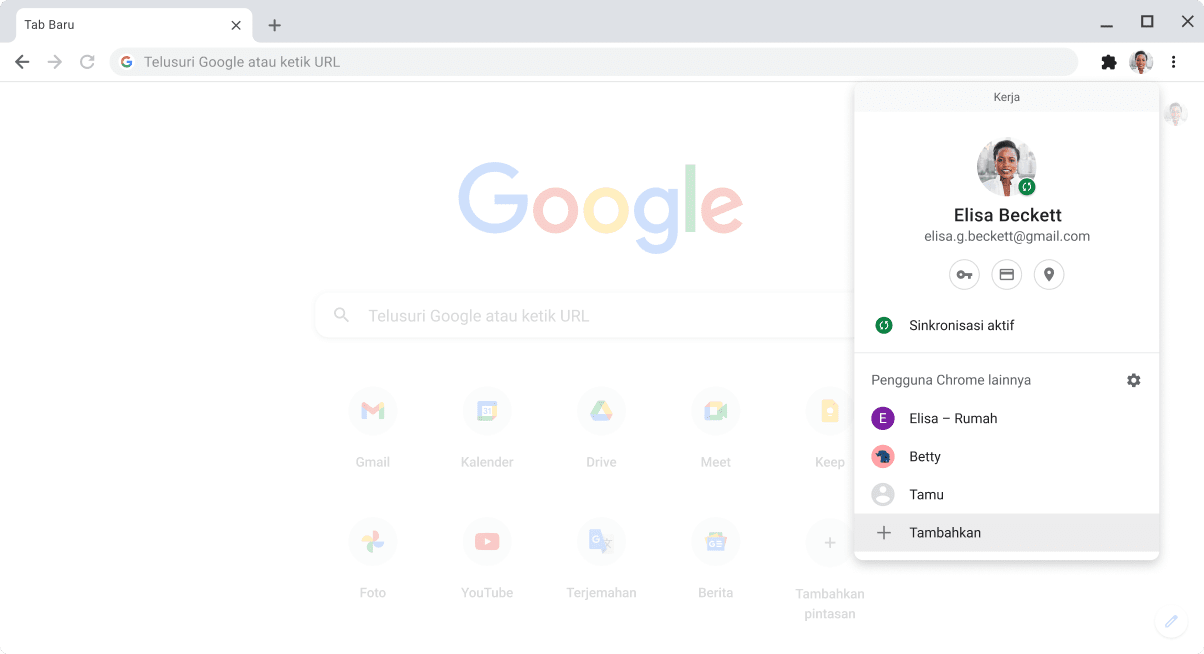
Task: Open manage profiles gear icon
Action: click(x=1133, y=380)
